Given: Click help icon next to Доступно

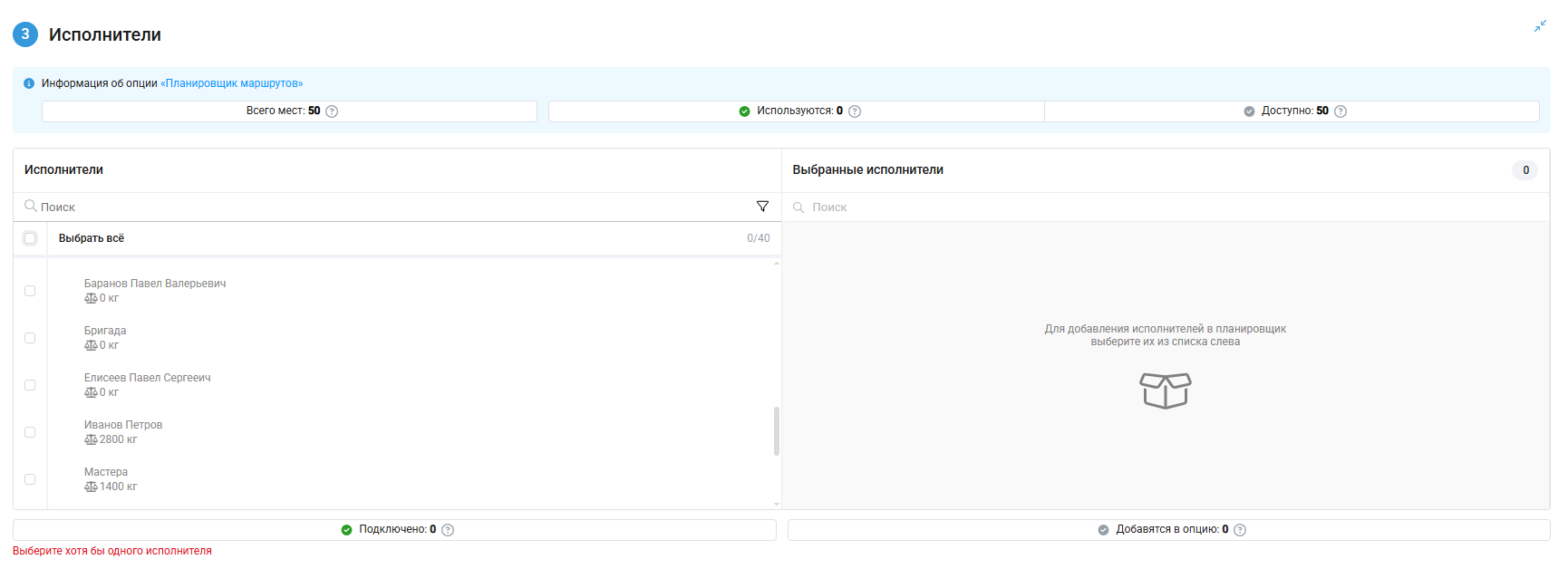Looking at the screenshot, I should 1341,111.
